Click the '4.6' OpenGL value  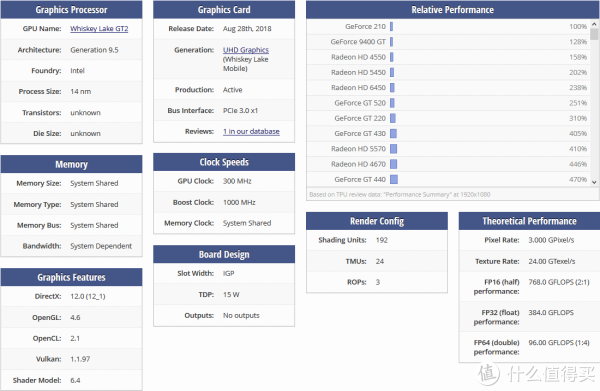75,318
